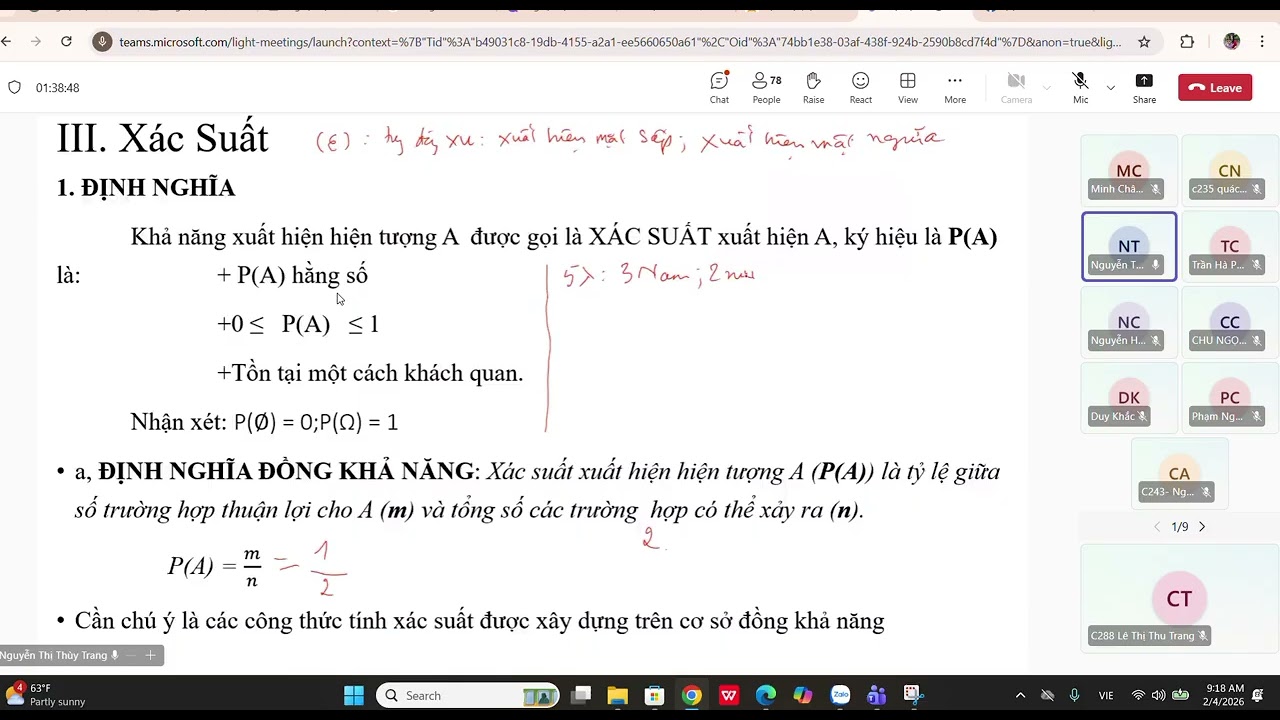Click the Nguyễn Thị Thùy Trang presenter label
Image resolution: width=1280 pixels, height=720 pixels.
[54, 656]
